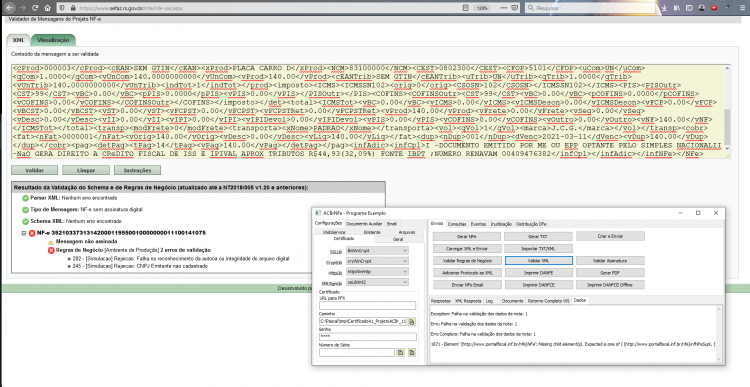
Task: Open the downloads arrow icon
Action: coord(664,8)
